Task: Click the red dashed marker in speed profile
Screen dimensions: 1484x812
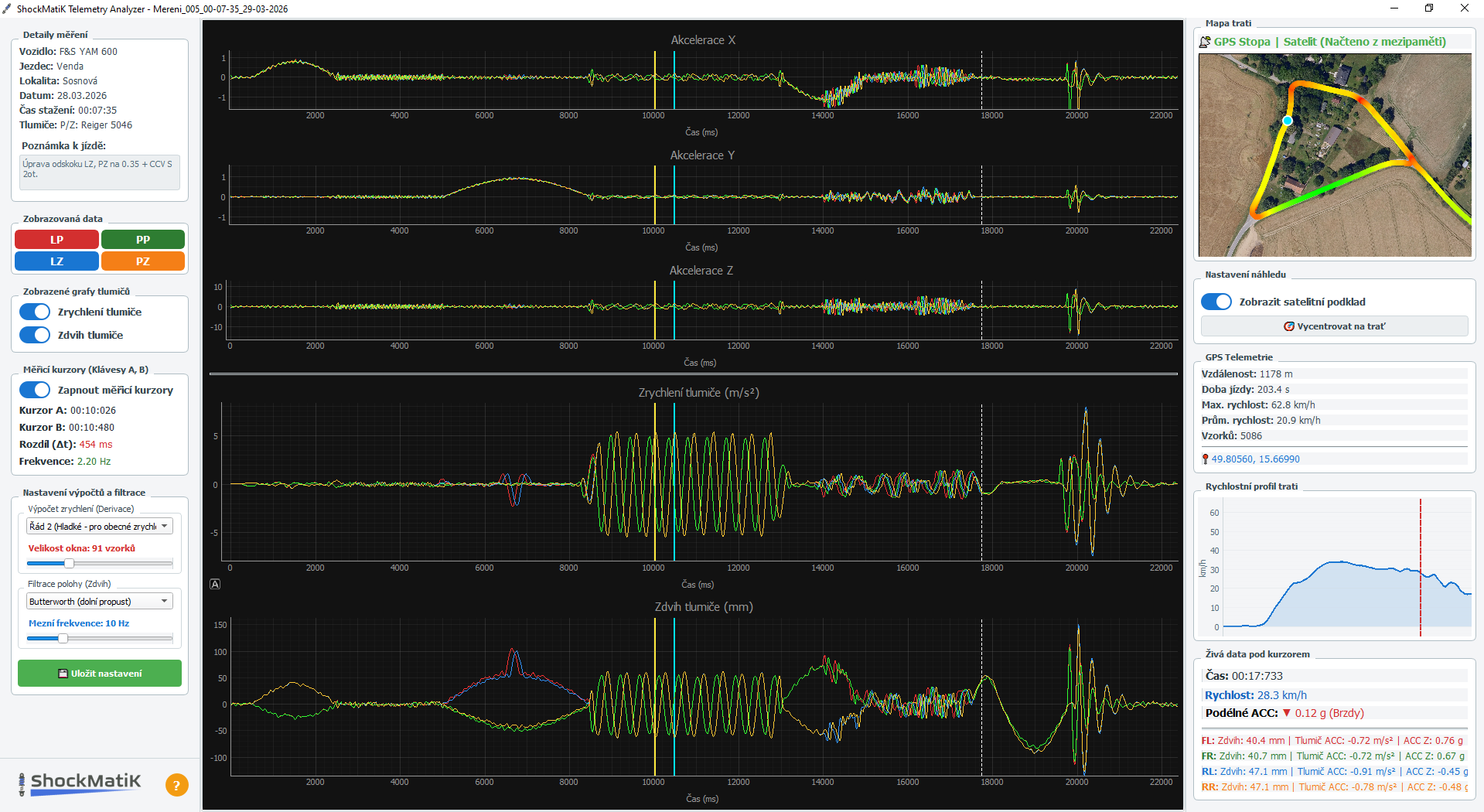Action: (1421, 568)
